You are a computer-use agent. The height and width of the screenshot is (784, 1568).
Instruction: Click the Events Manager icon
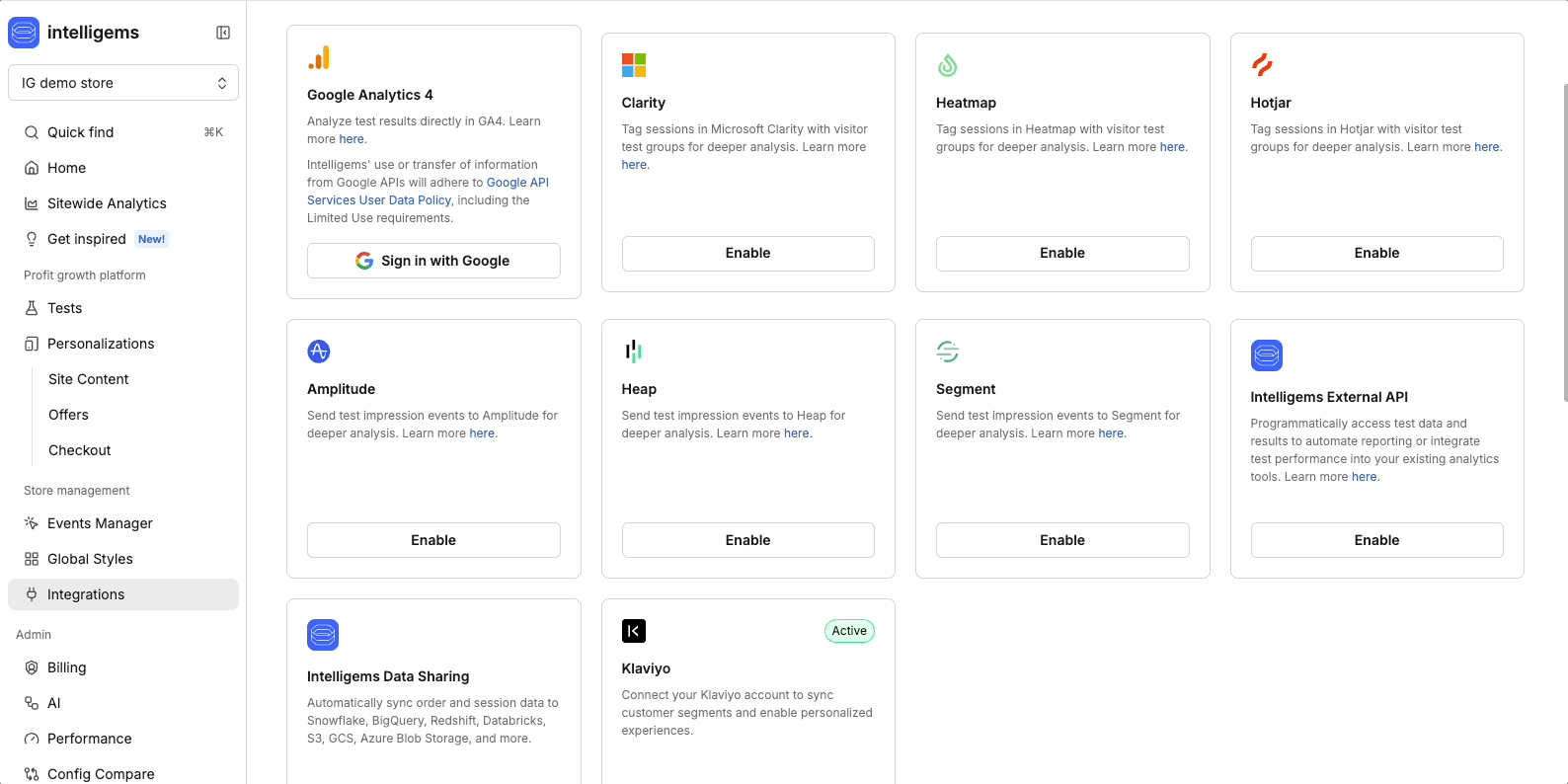tap(32, 523)
